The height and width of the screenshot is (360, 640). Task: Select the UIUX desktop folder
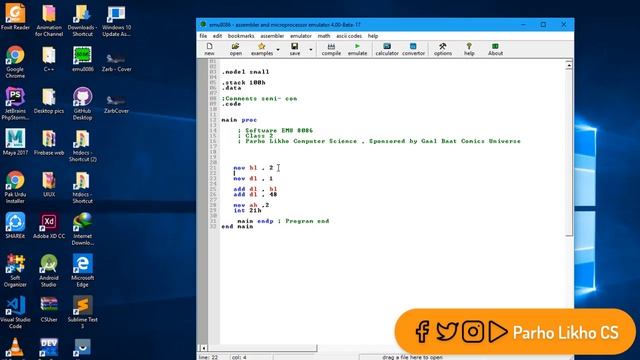[x=49, y=183]
